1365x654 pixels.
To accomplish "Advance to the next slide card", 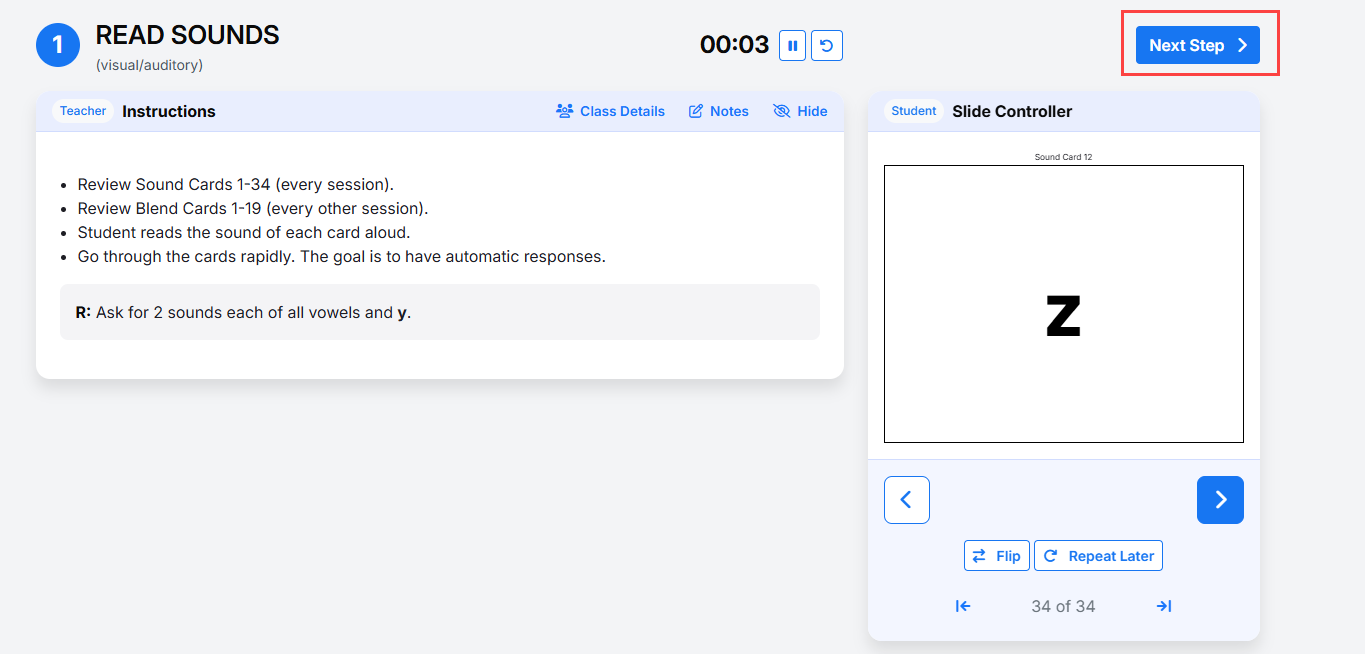I will tap(1220, 500).
